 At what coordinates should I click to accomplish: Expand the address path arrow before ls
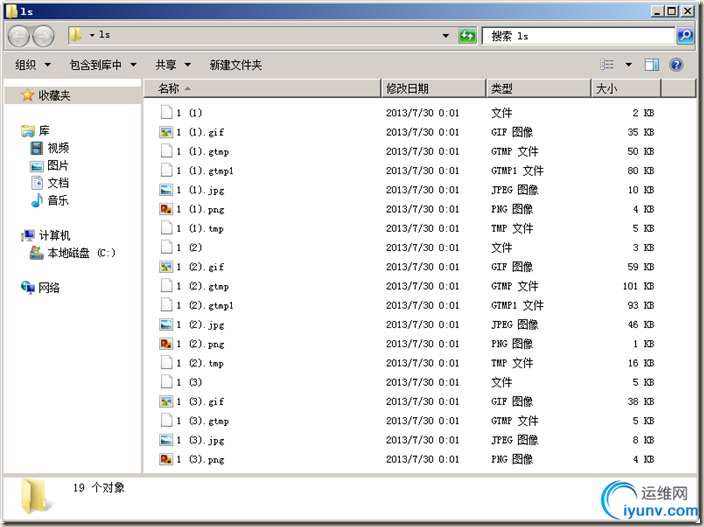tap(92, 35)
